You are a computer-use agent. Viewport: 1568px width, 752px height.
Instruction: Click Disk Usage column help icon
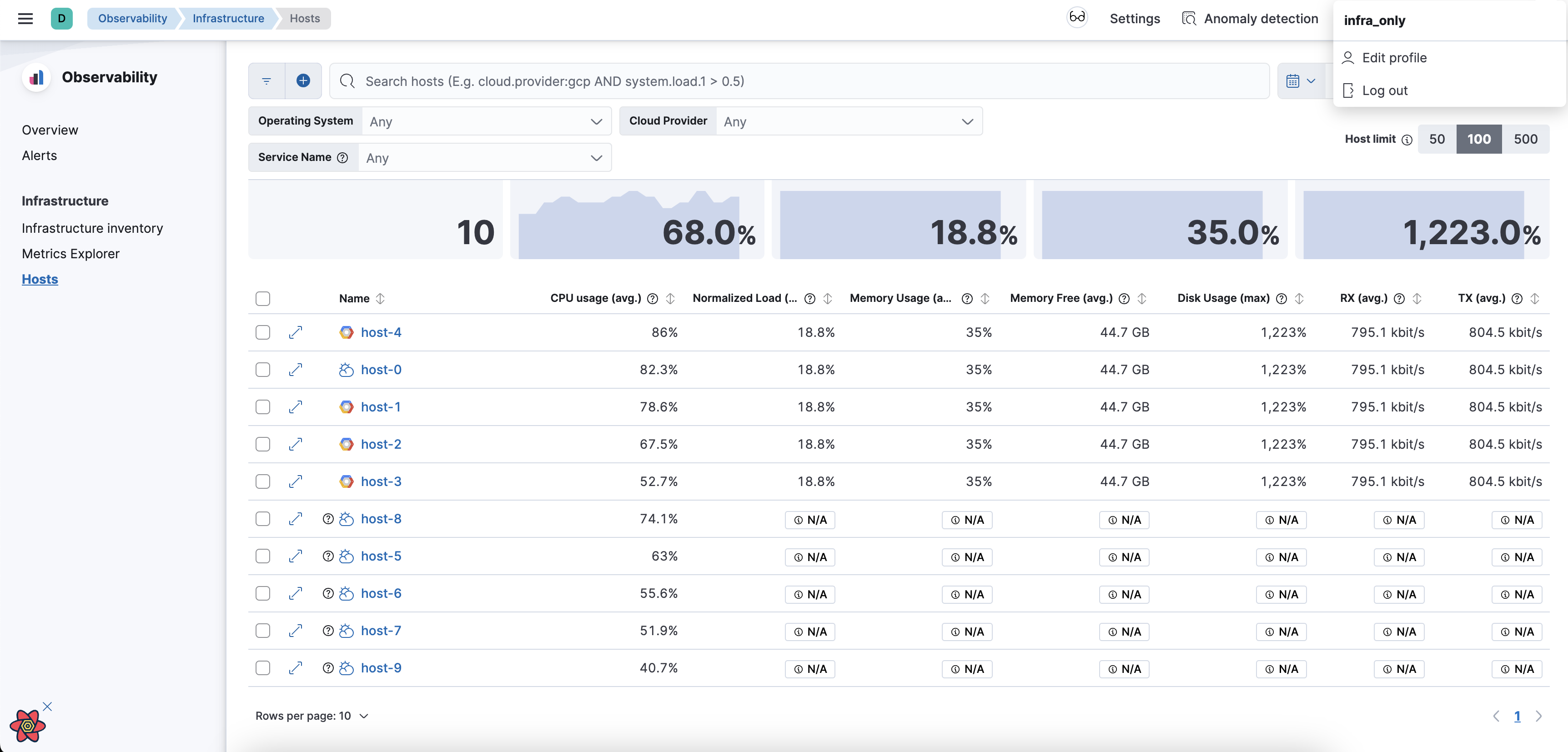pos(1282,299)
